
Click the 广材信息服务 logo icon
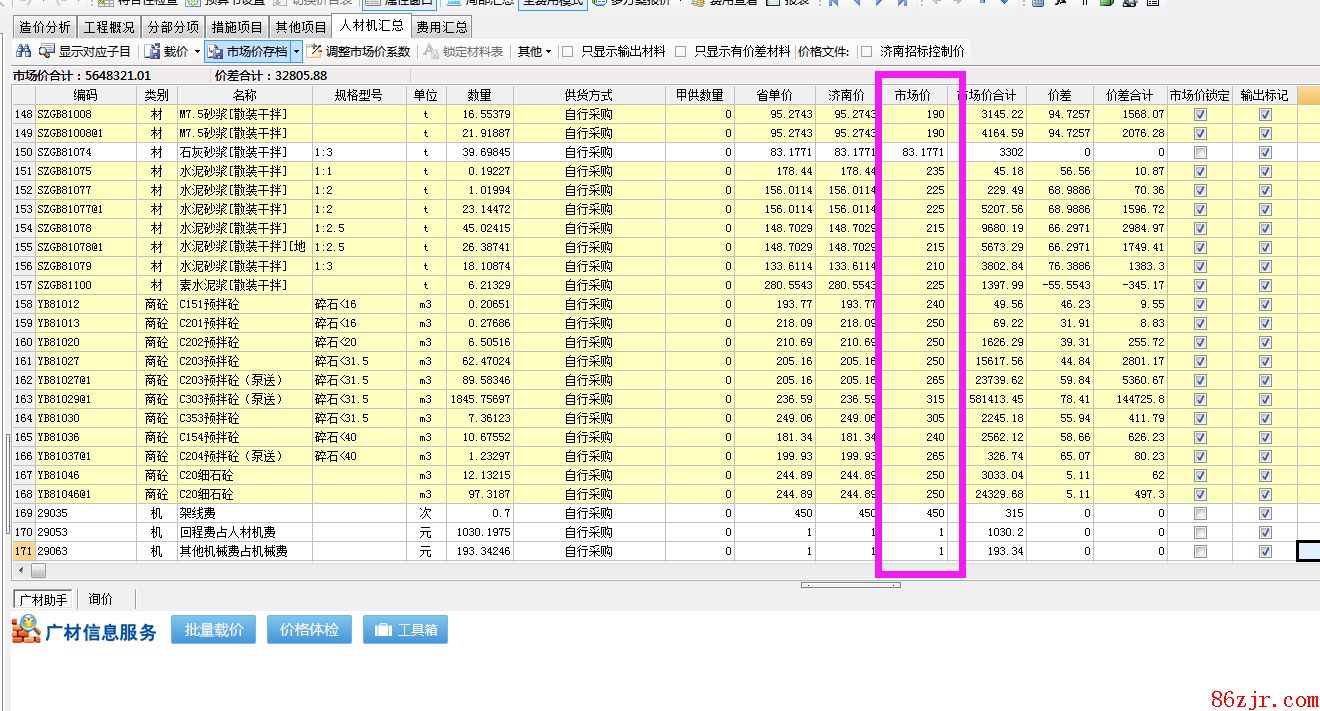point(26,630)
